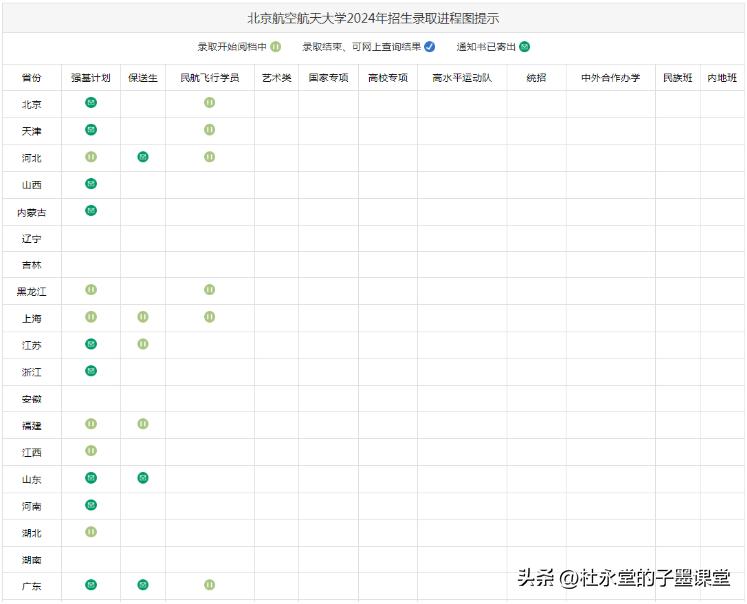Click the 江苏 province row label
This screenshot has width=747, height=604.
click(32, 345)
